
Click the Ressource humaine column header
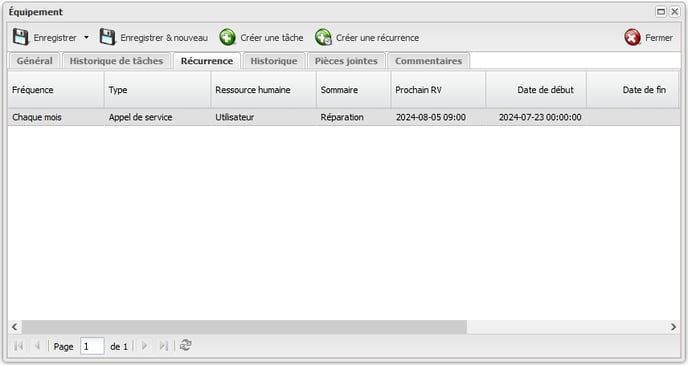263,89
